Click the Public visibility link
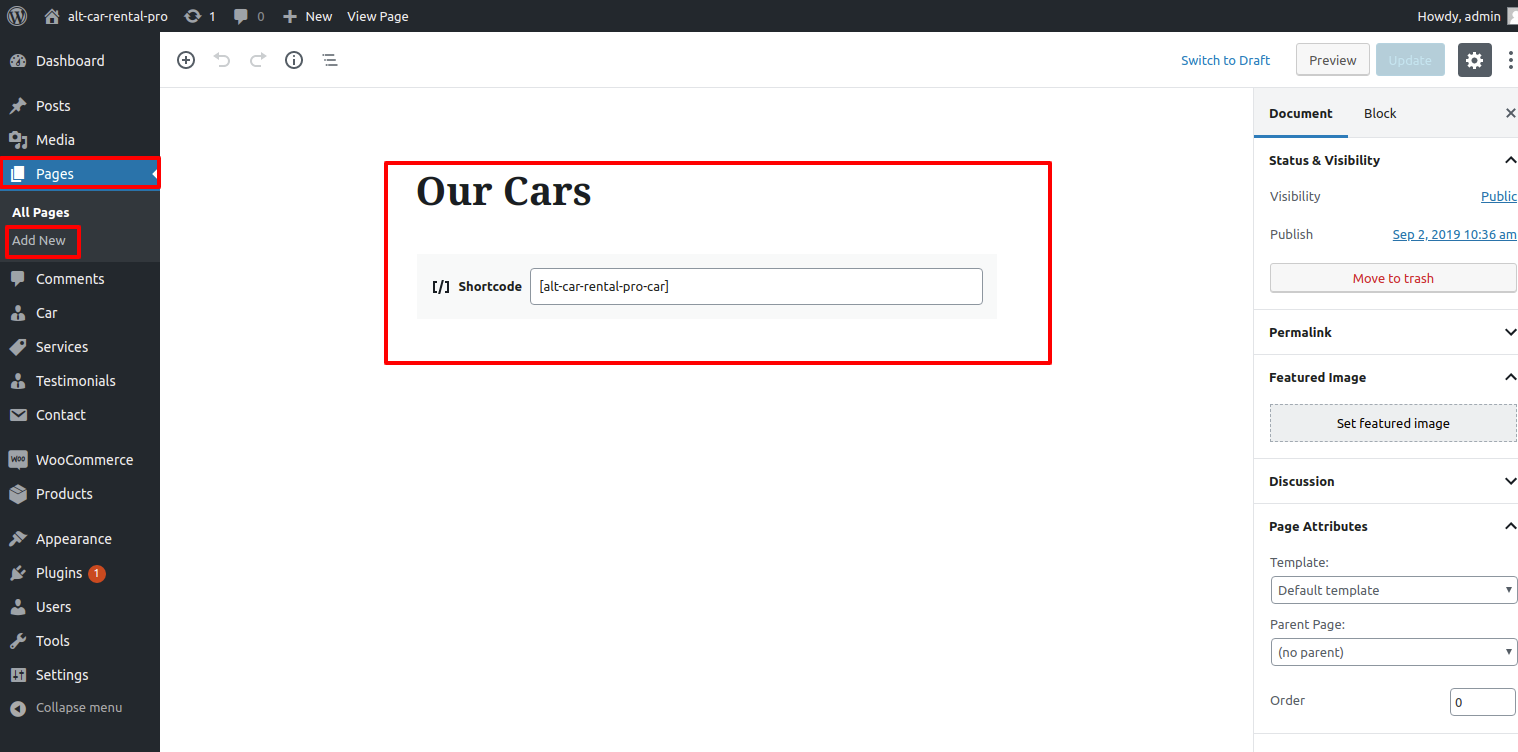This screenshot has width=1518, height=752. pyautogui.click(x=1498, y=196)
